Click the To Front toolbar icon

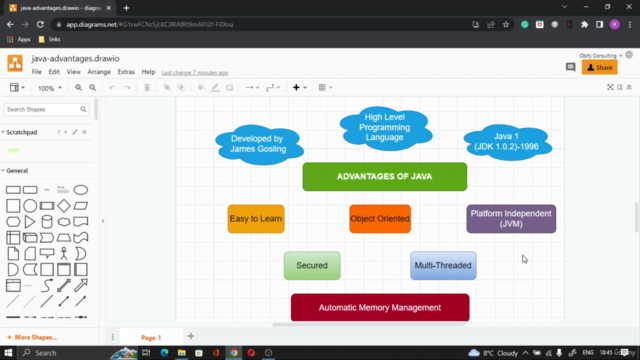[167, 87]
